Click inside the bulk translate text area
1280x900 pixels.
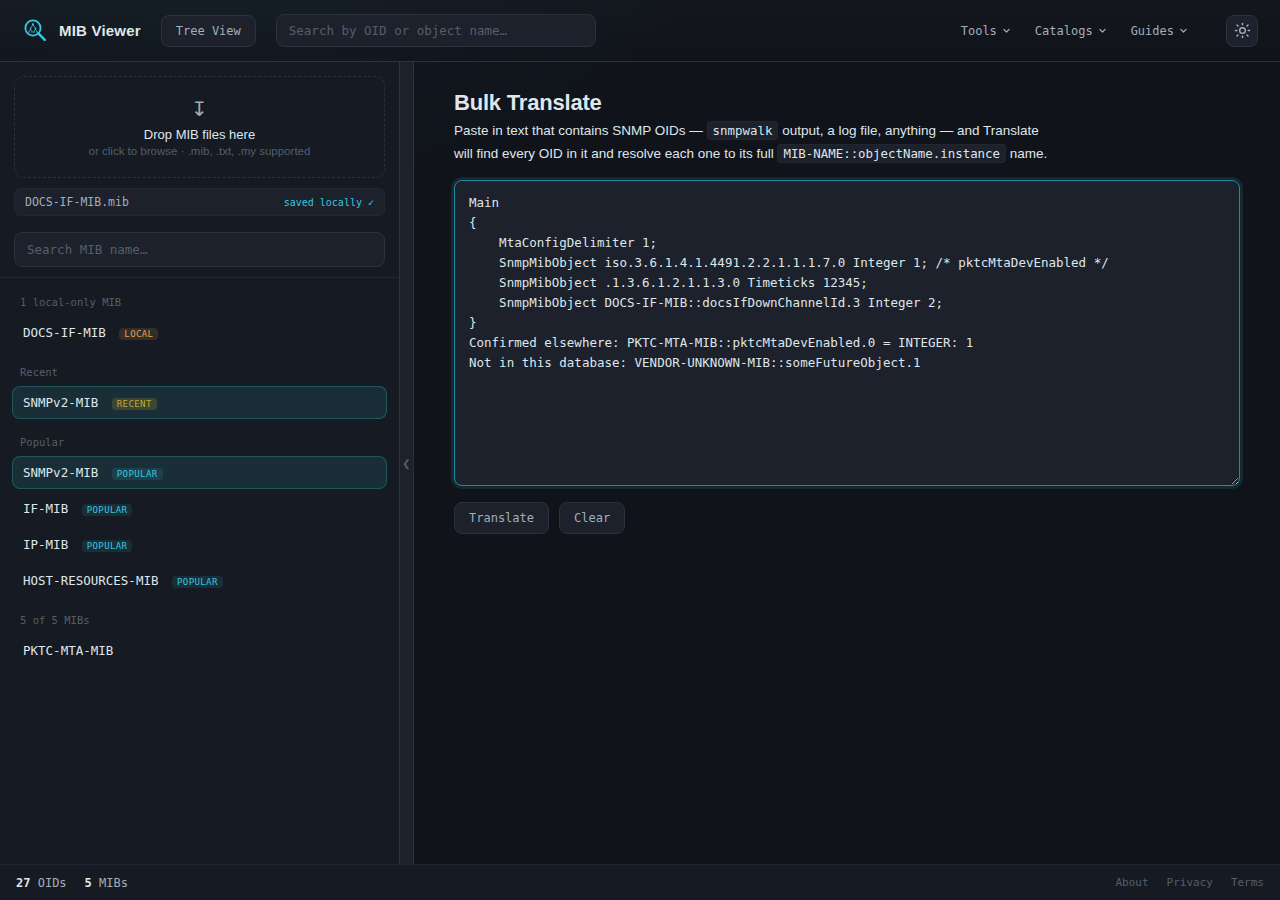point(847,333)
